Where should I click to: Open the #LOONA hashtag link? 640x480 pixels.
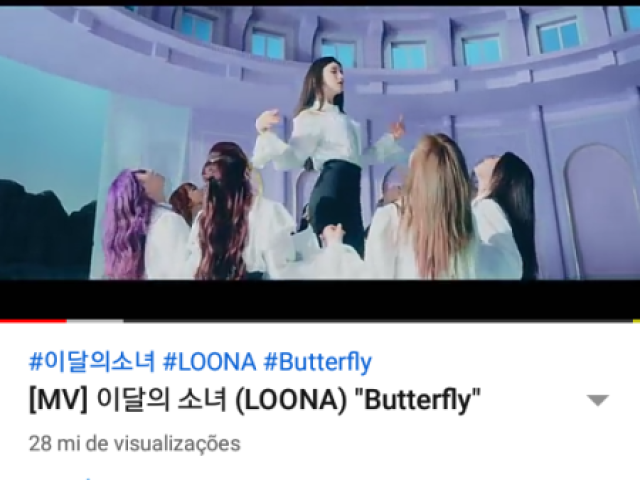point(209,361)
